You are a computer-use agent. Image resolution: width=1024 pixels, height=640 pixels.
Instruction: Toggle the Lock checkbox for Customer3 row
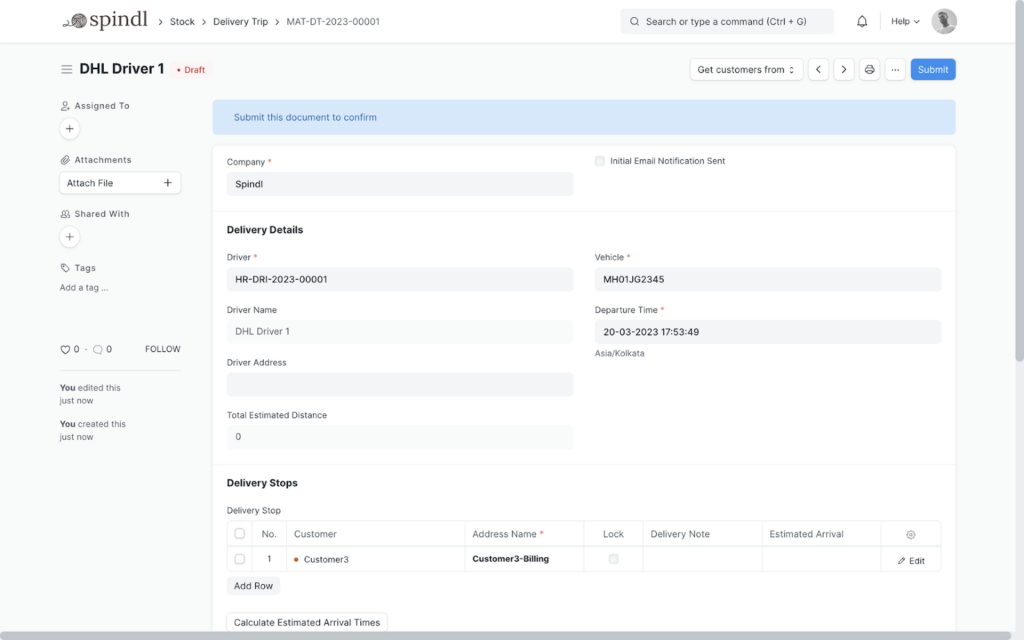[x=614, y=559]
